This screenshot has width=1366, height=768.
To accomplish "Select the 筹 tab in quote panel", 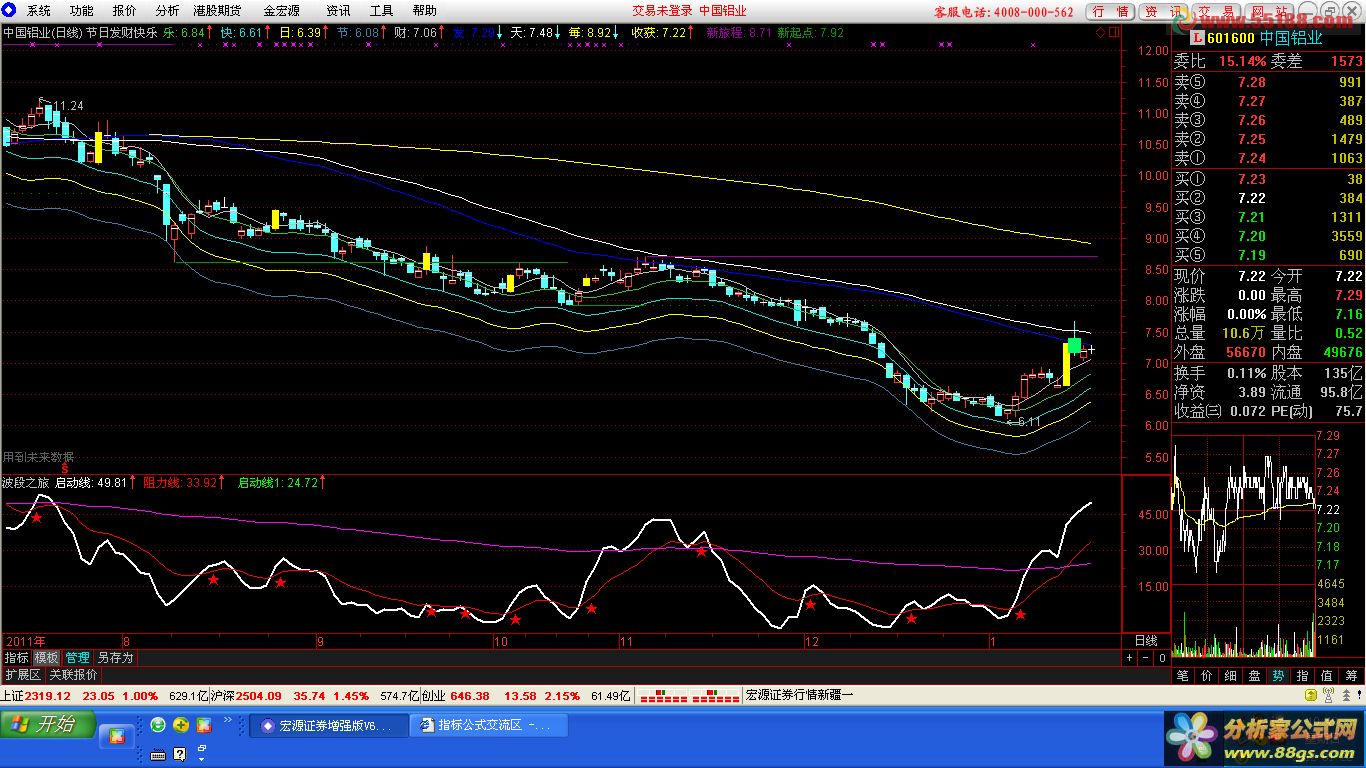I will pyautogui.click(x=1350, y=676).
